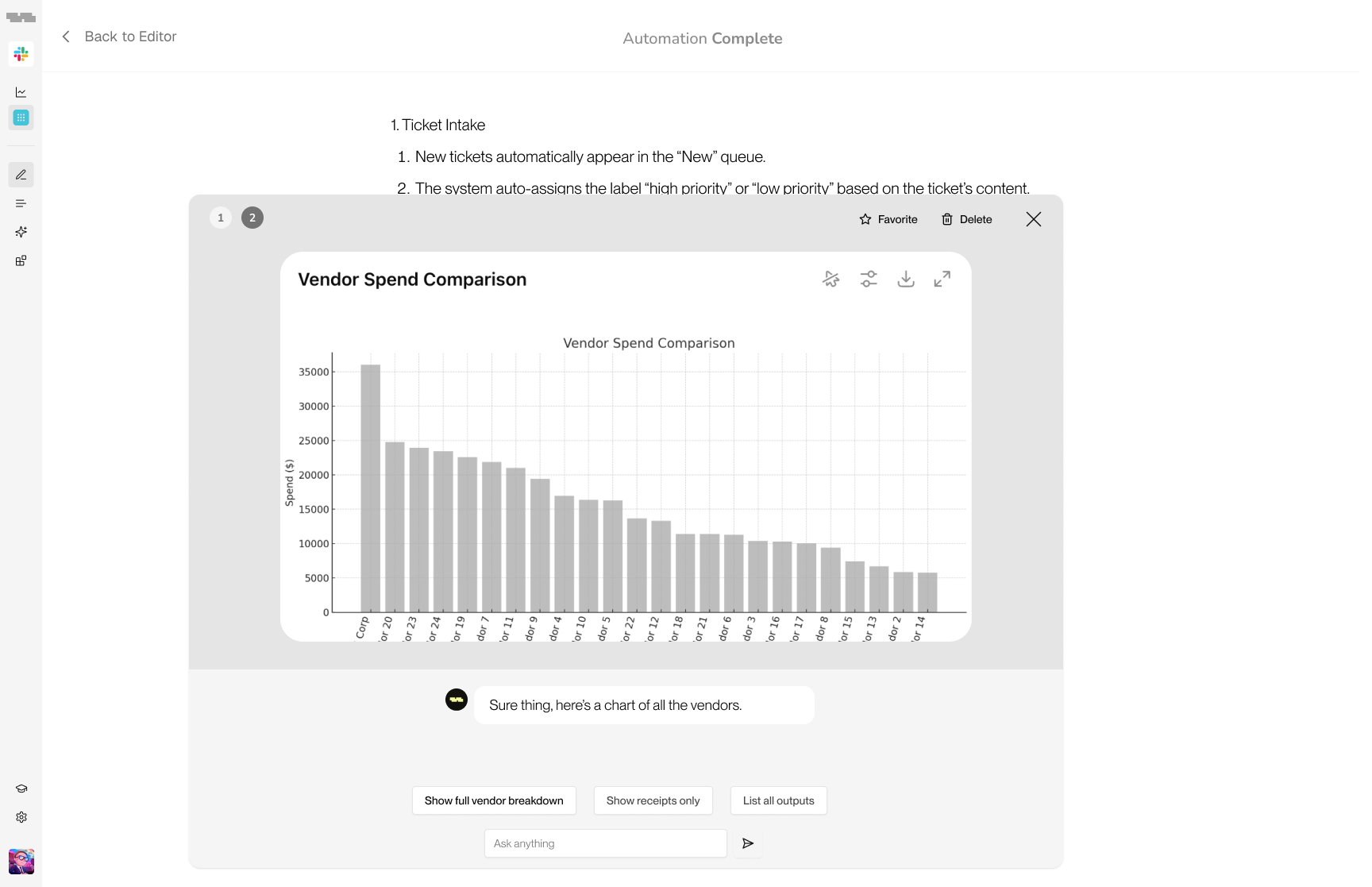Delete the chart output

[x=966, y=219]
